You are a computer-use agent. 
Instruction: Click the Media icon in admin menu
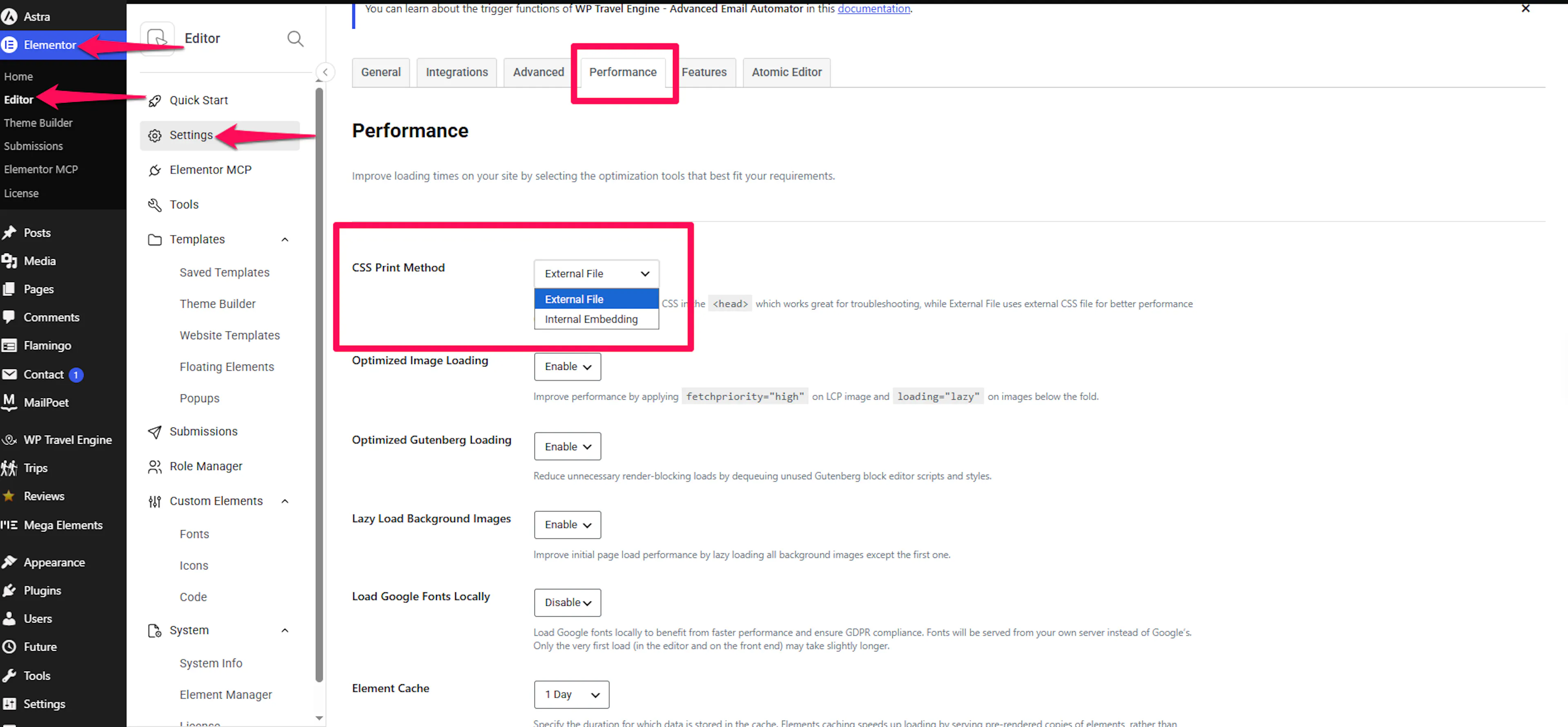coord(9,260)
